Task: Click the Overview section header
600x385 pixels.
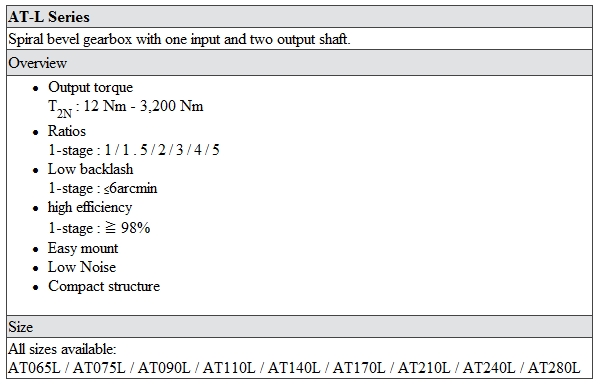Action: pyautogui.click(x=38, y=63)
